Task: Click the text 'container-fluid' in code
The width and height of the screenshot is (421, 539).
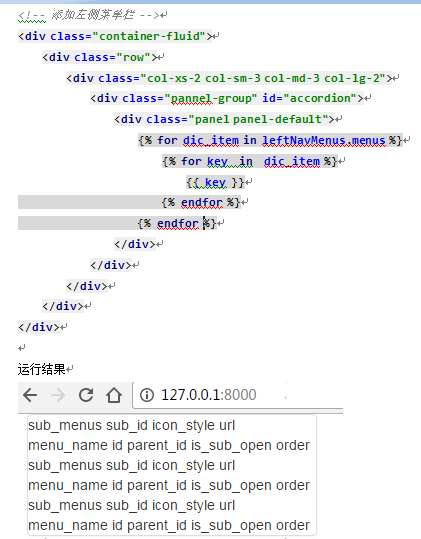Action: [x=149, y=36]
